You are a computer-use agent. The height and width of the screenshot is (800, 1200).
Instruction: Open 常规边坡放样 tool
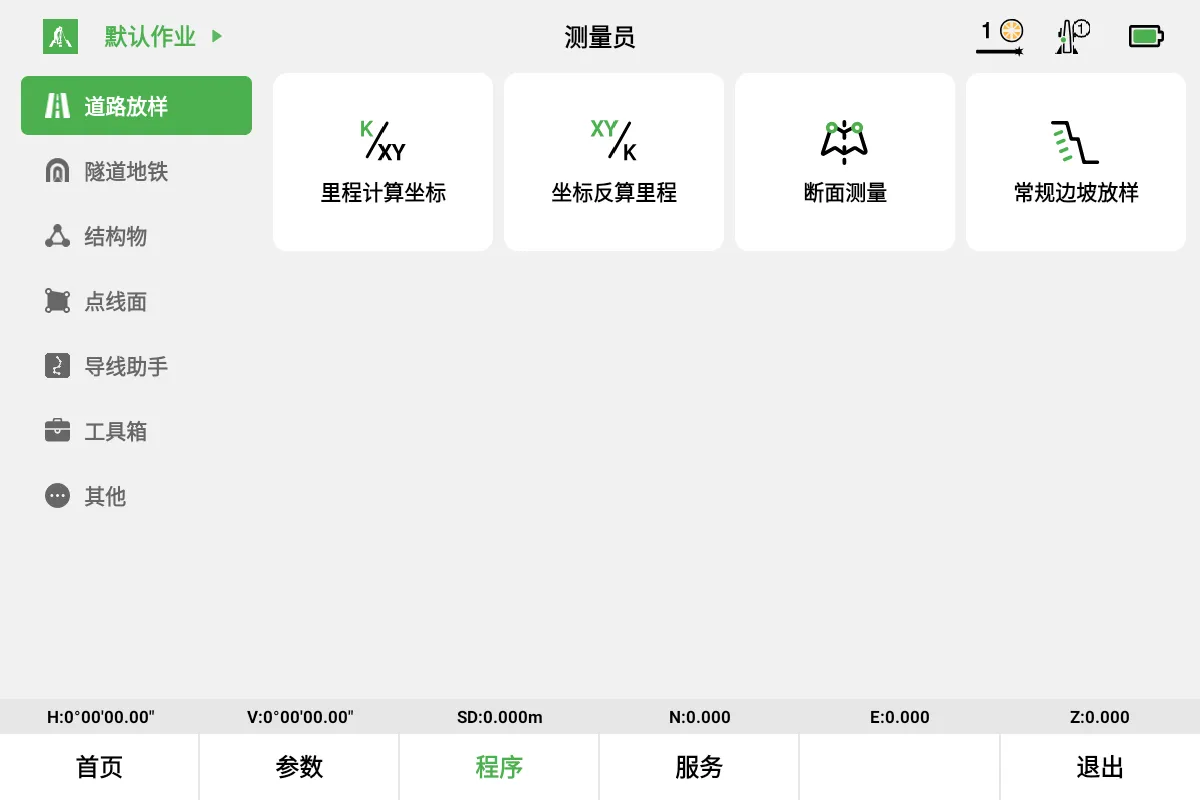[1076, 162]
